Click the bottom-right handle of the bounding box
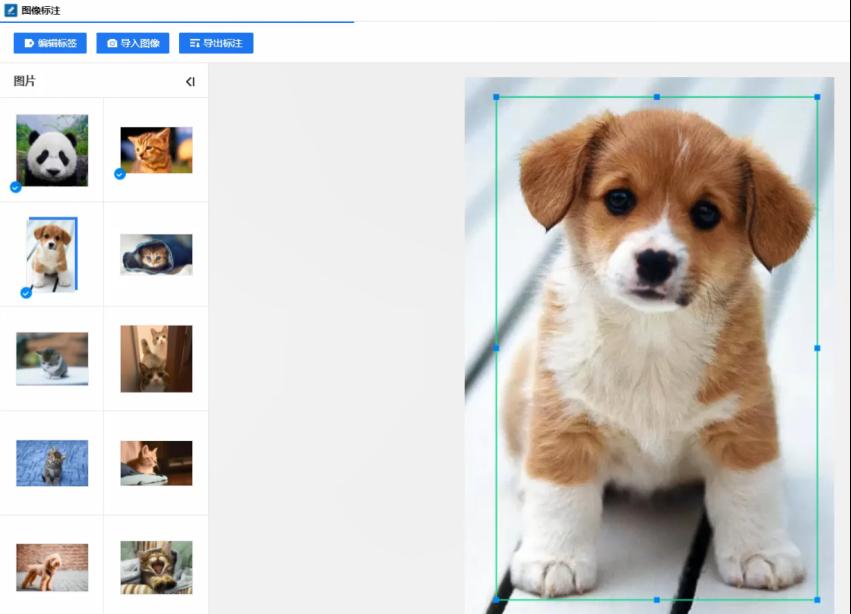 (x=817, y=600)
